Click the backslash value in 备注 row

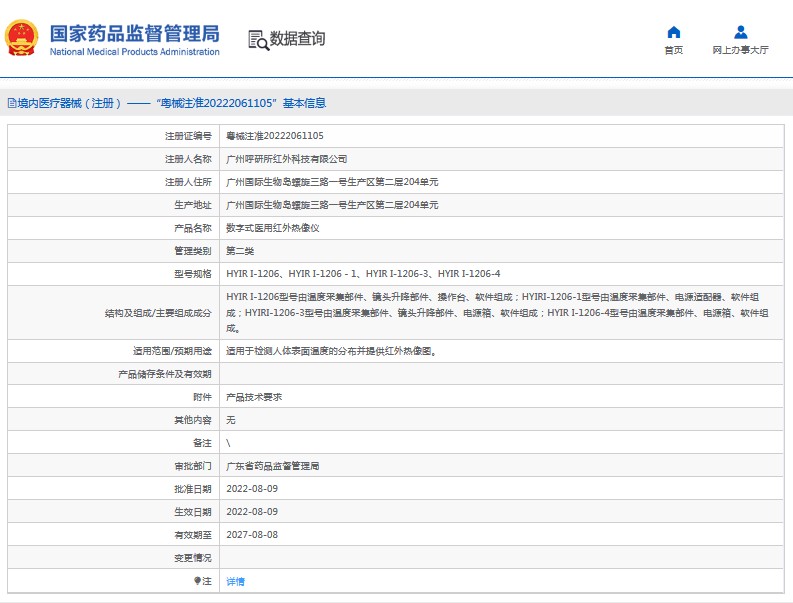coord(228,443)
